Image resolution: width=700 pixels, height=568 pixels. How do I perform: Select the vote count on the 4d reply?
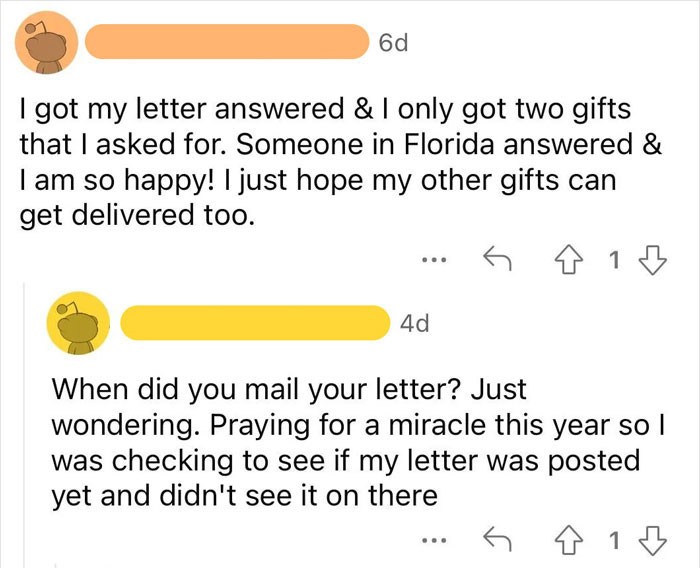point(615,541)
